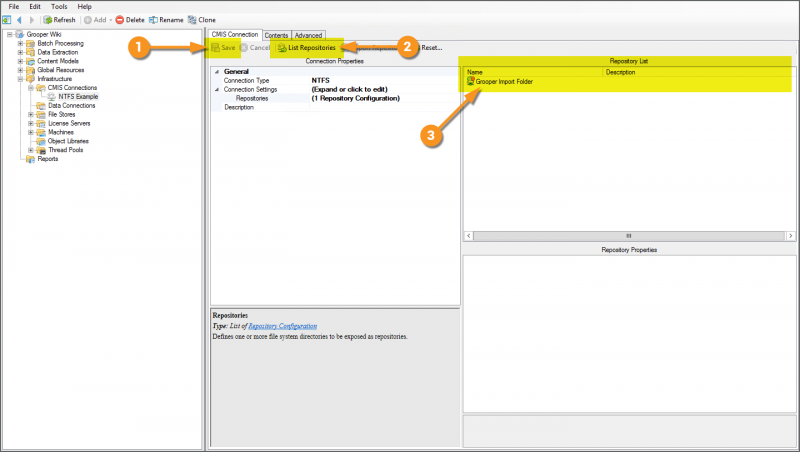This screenshot has width=800, height=452.
Task: Select Data Extraction in the tree
Action: coord(58,52)
